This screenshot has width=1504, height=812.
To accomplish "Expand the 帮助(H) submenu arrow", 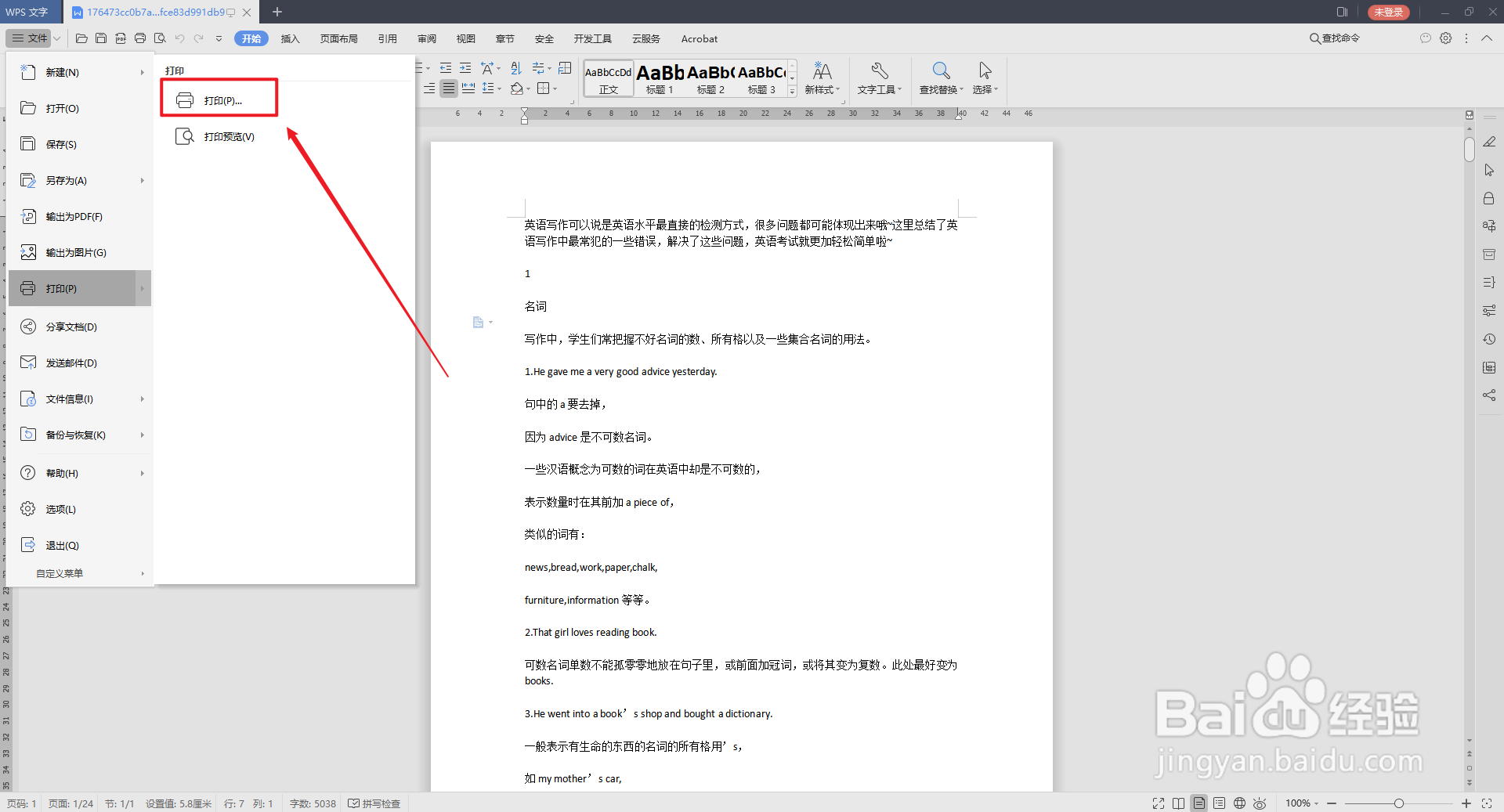I will tap(143, 473).
